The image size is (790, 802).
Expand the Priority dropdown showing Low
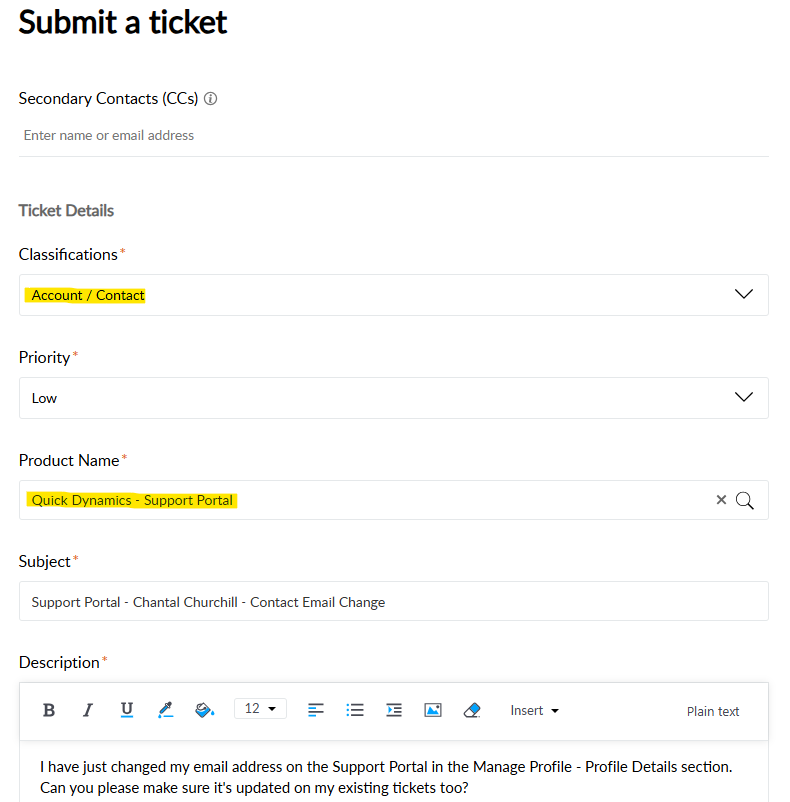point(743,398)
